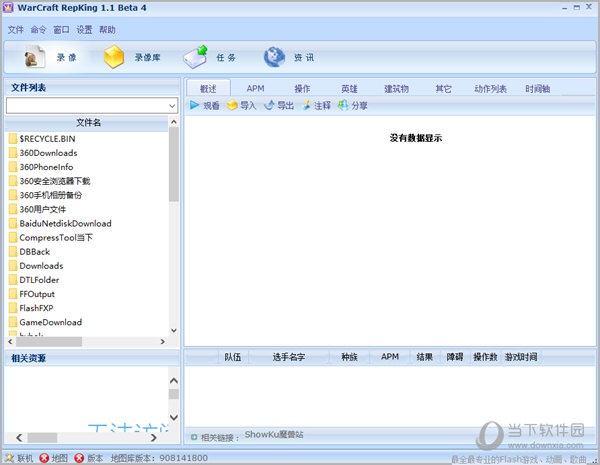Click the file list scroll up arrow
600x465 pixels.
174,122
